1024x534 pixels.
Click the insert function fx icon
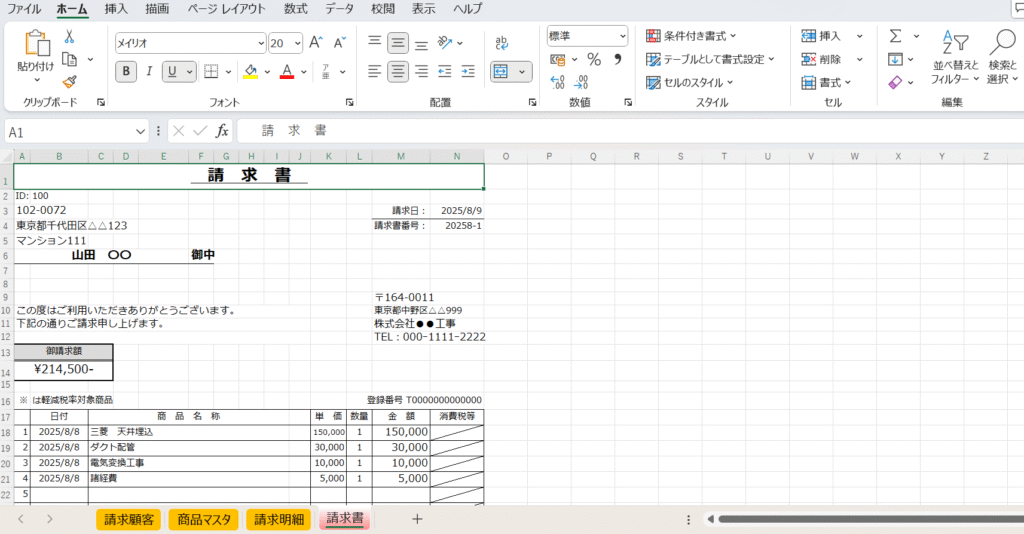click(222, 131)
